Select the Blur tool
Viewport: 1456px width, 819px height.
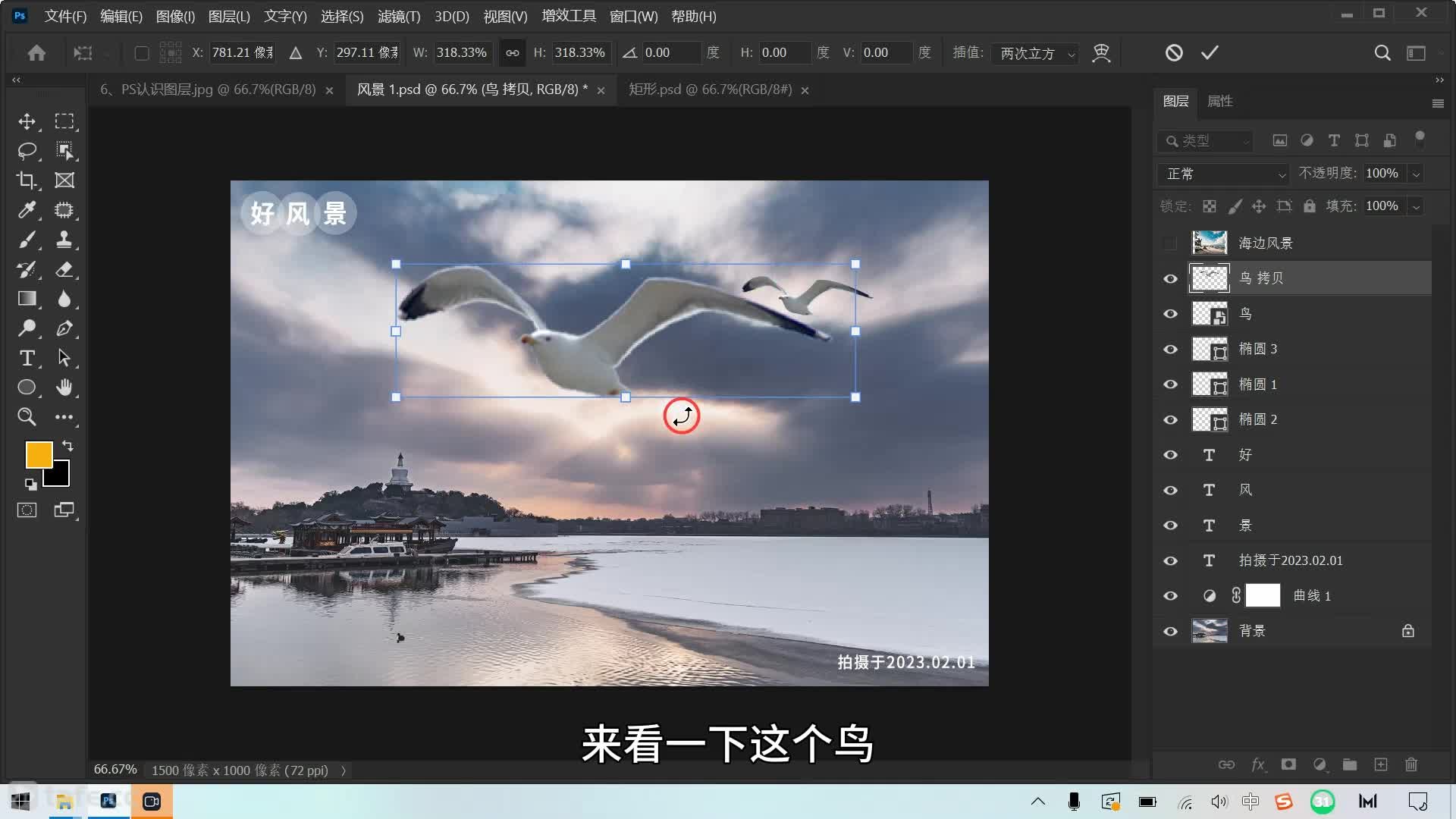[x=64, y=299]
